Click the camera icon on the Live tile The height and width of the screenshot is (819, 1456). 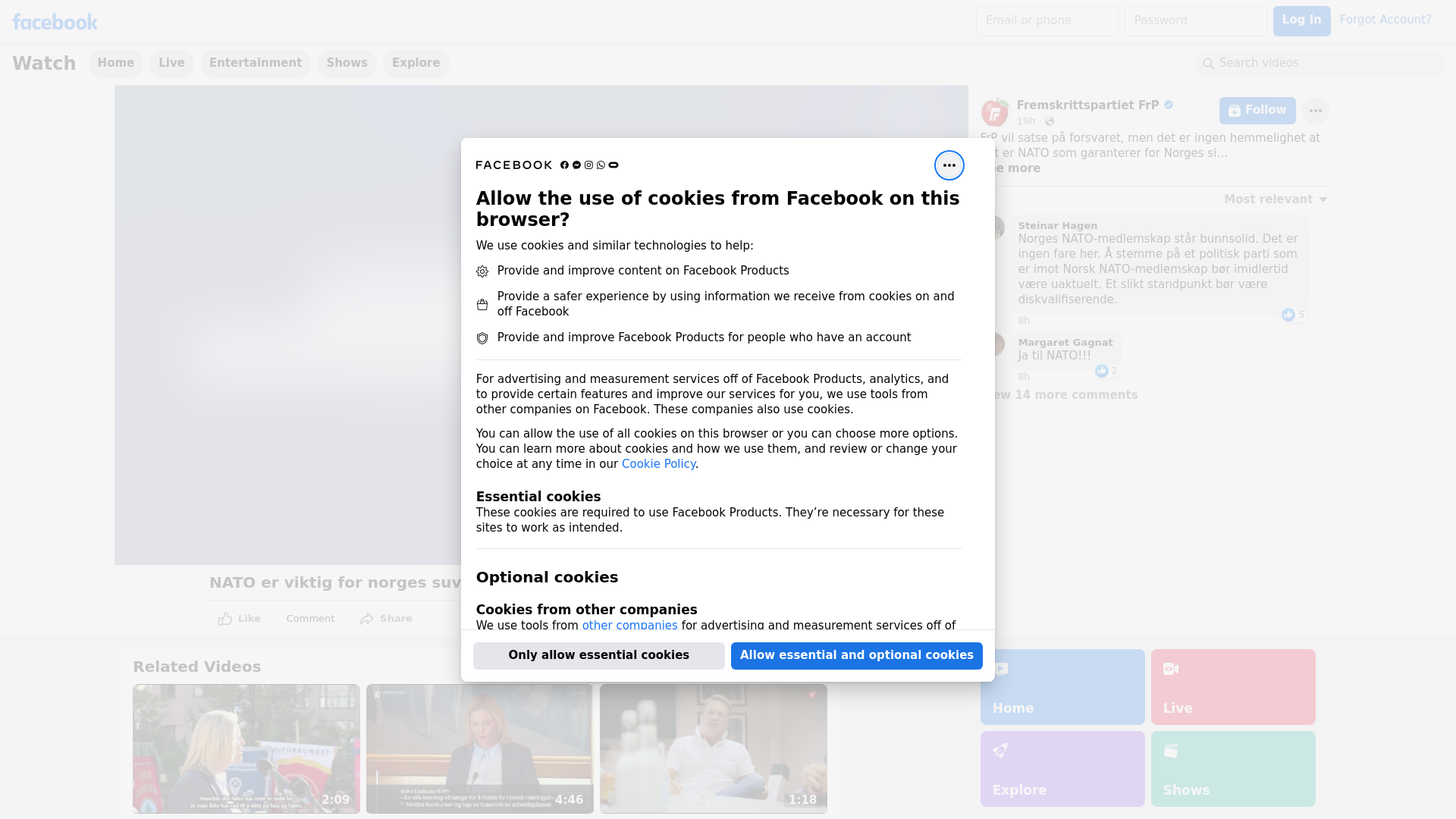pos(1171,669)
